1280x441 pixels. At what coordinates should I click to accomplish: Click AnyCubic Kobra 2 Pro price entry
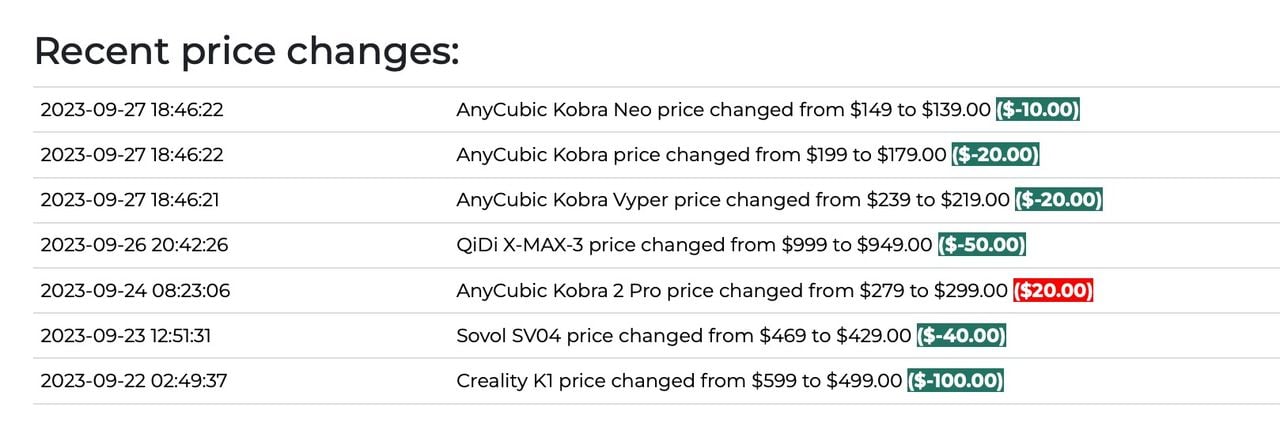[732, 290]
